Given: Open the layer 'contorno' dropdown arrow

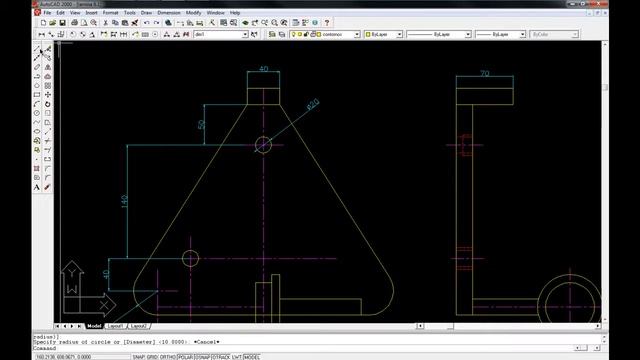Looking at the screenshot, I should (357, 35).
